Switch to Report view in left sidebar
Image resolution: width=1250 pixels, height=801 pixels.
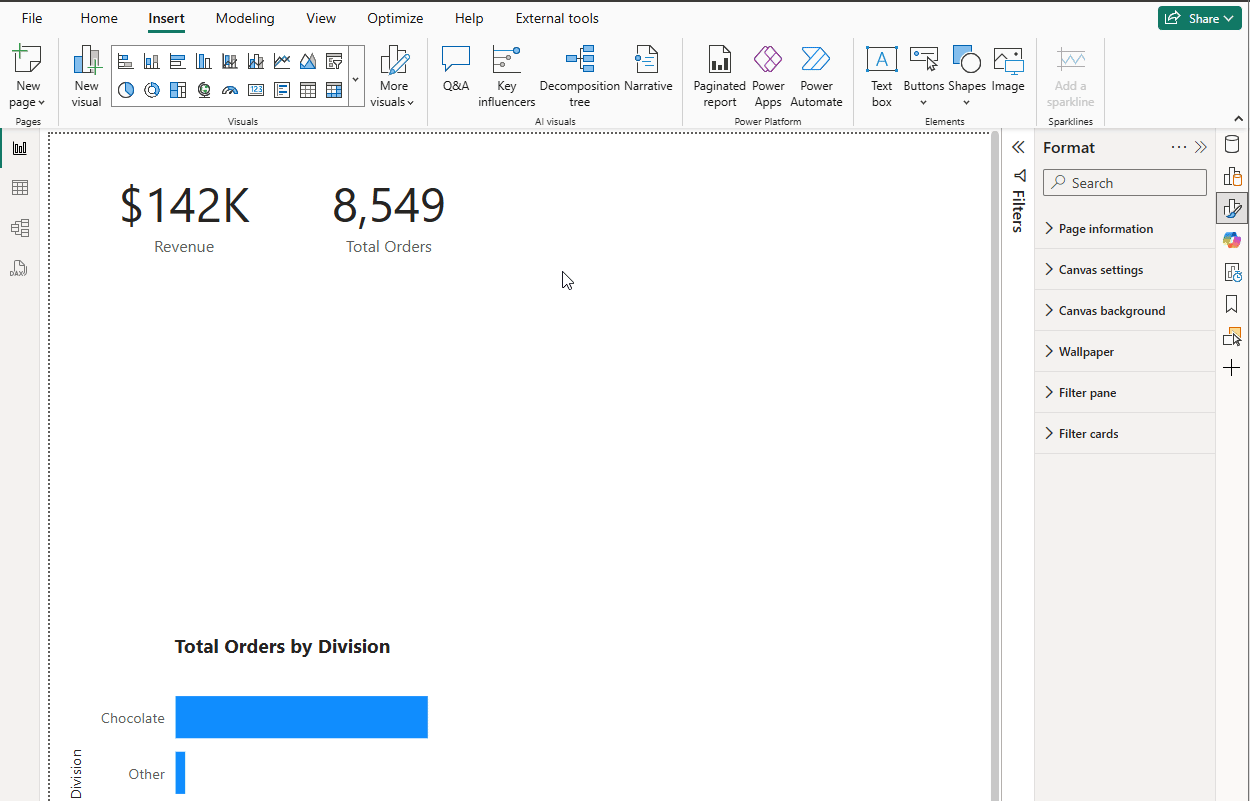[20, 148]
